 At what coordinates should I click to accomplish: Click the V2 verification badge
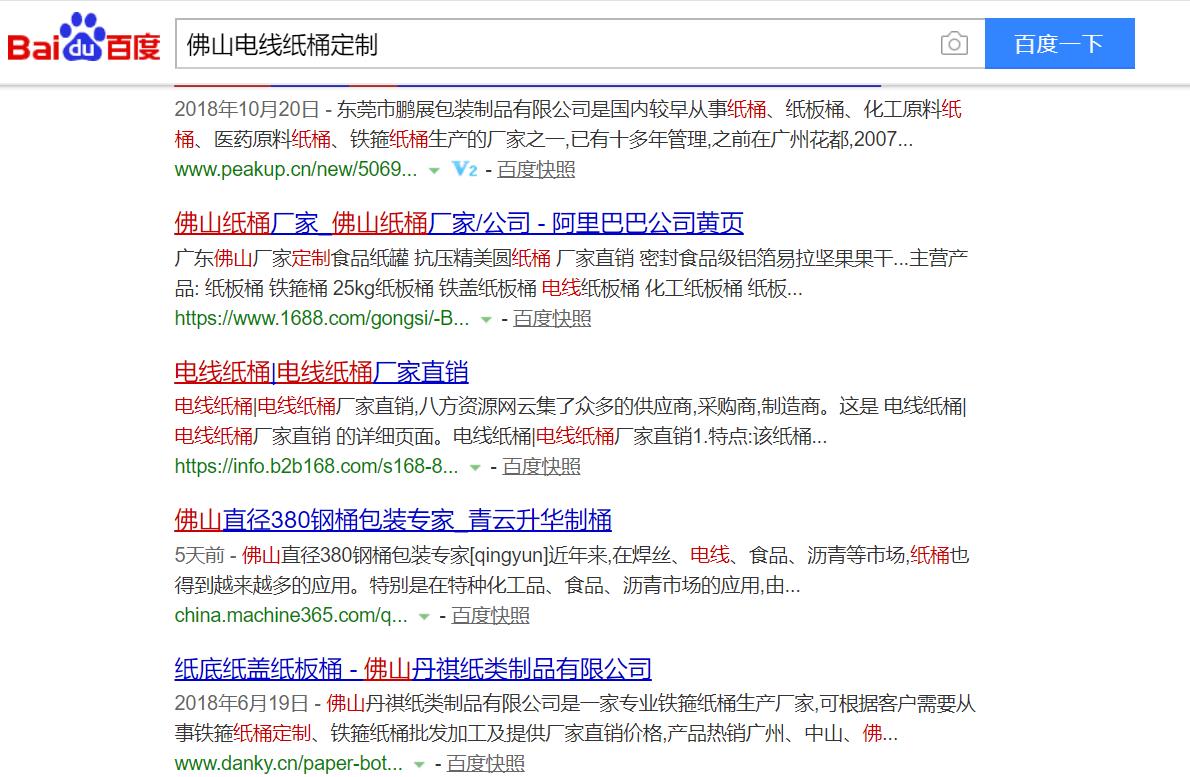point(464,169)
